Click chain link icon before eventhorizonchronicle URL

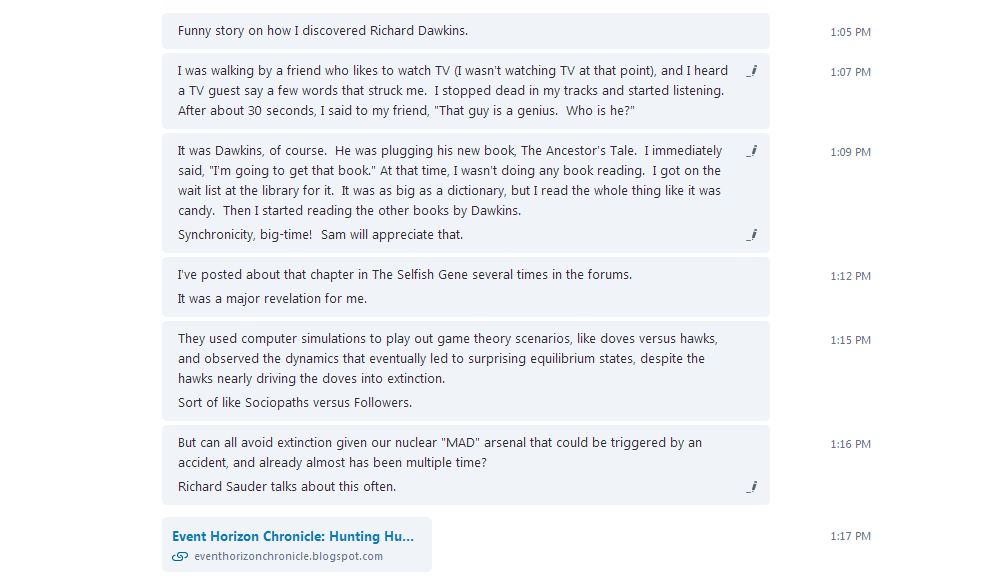180,557
